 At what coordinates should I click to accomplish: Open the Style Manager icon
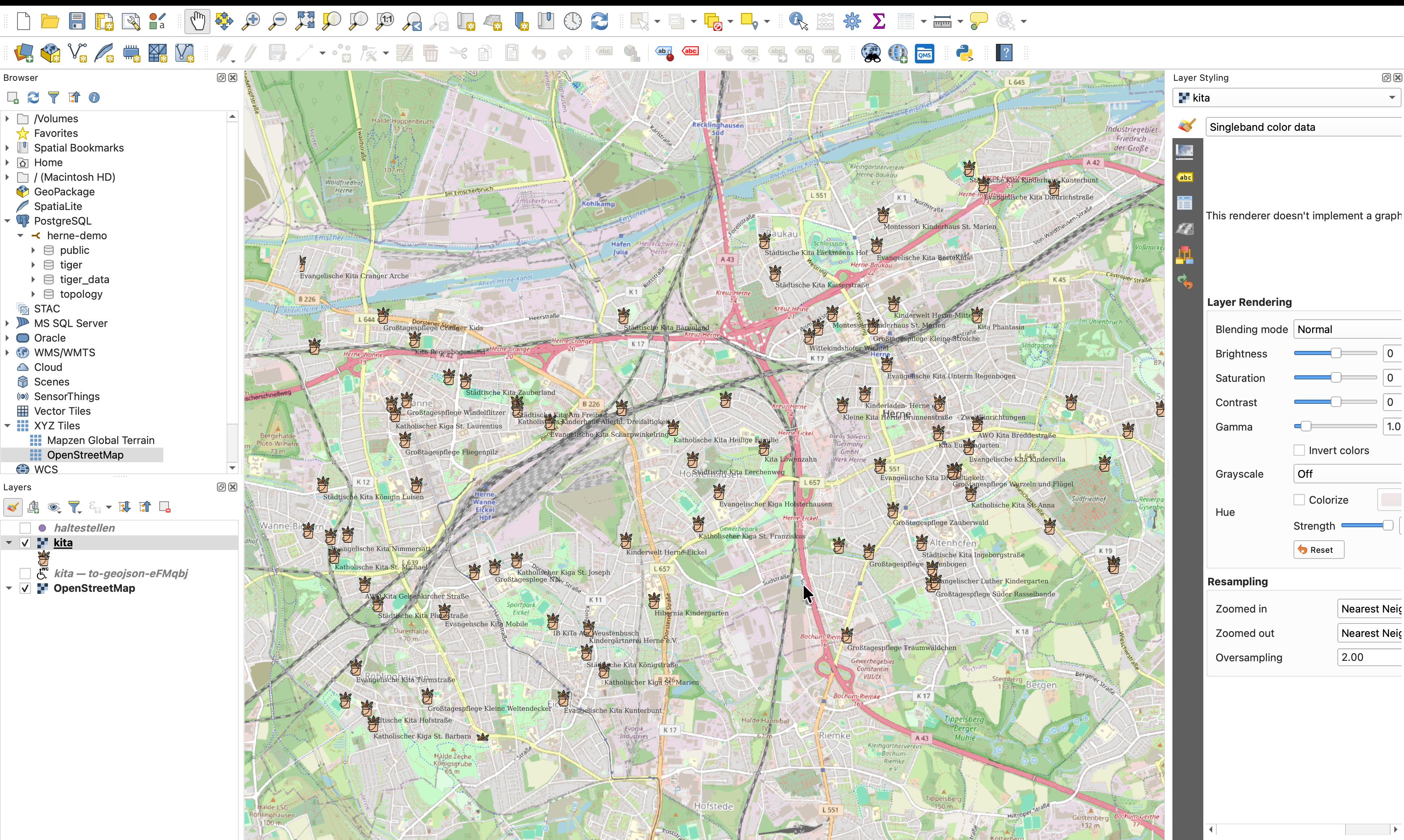click(158, 22)
